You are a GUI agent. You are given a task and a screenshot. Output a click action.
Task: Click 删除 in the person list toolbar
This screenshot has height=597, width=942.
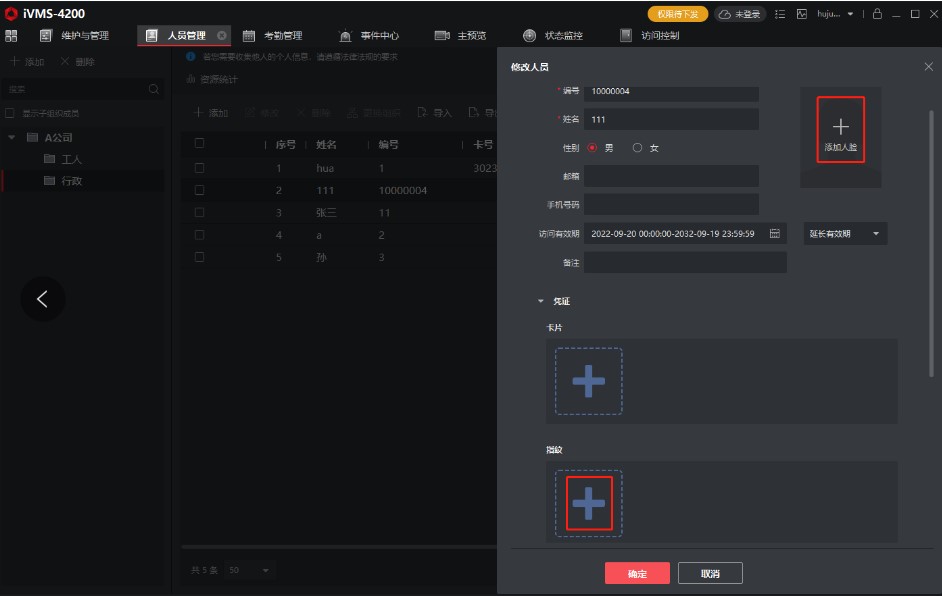(x=313, y=112)
